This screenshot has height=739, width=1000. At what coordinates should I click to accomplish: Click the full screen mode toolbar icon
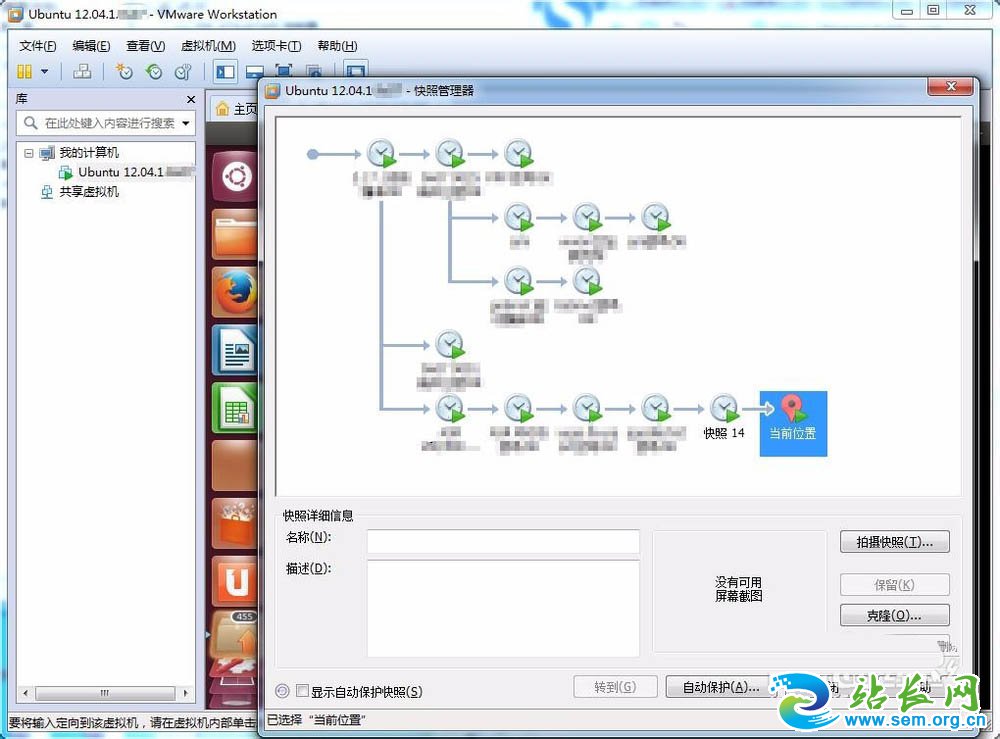(x=284, y=71)
